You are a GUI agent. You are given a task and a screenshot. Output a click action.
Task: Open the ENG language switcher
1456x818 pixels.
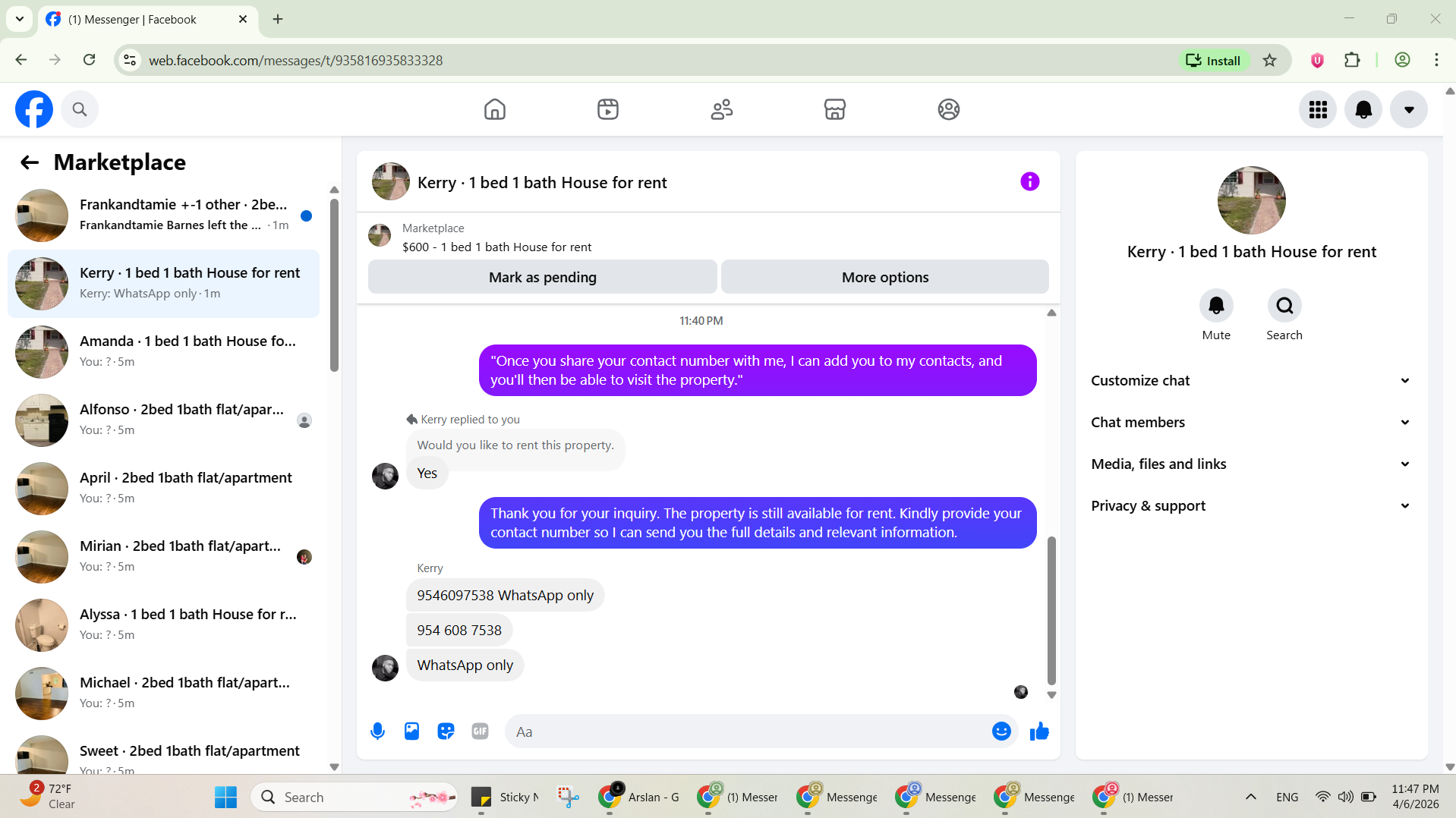[1287, 797]
